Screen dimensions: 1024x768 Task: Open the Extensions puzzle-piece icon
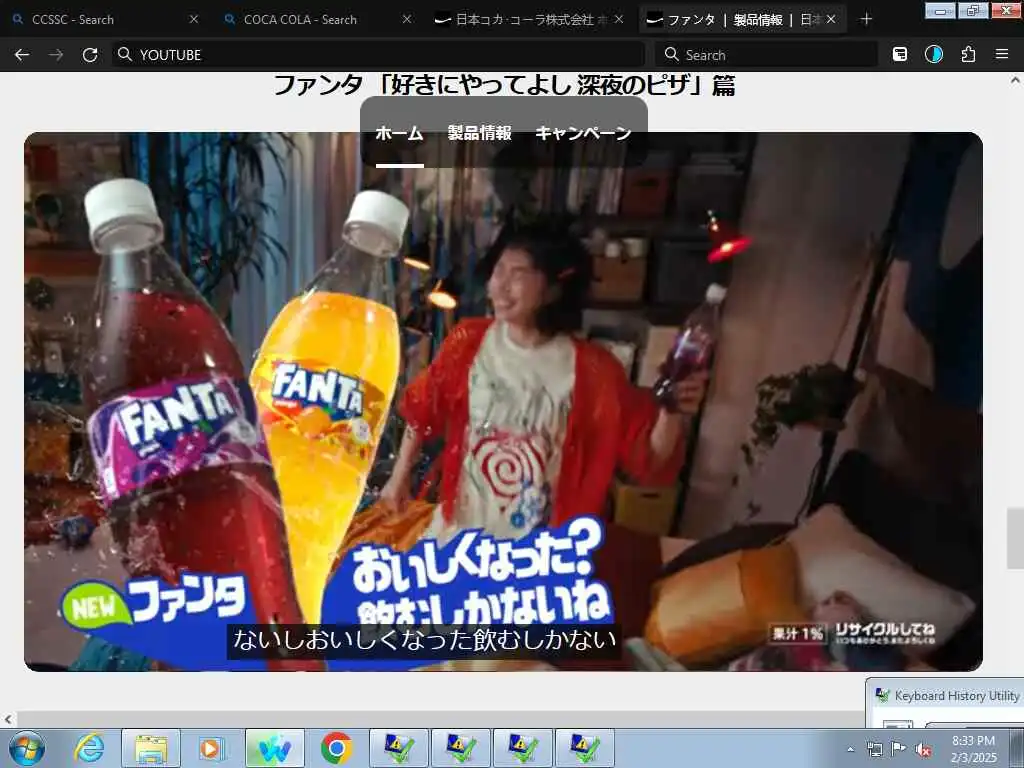pyautogui.click(x=968, y=55)
